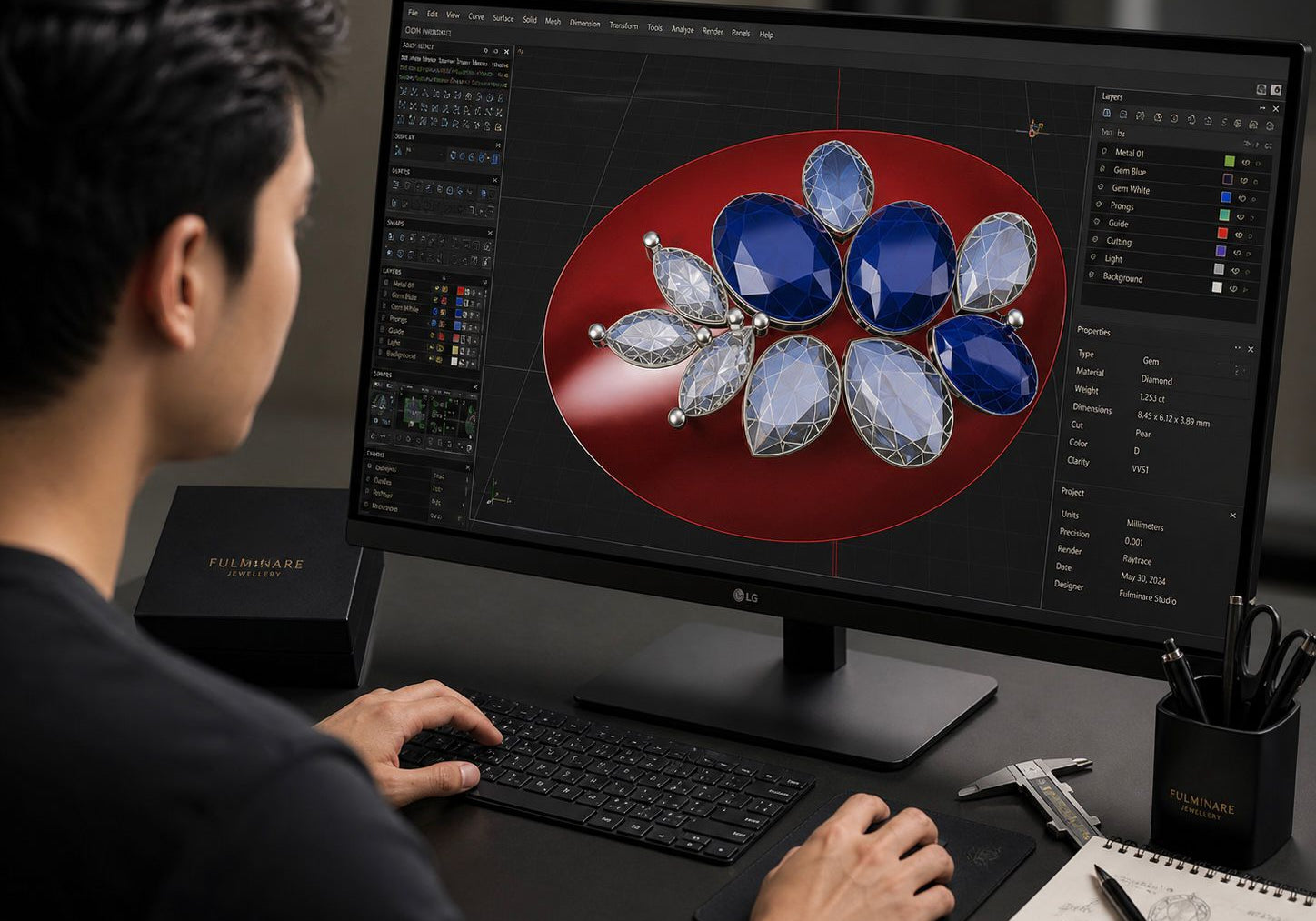1316x921 pixels.
Task: Open the Transform menu
Action: point(623,25)
